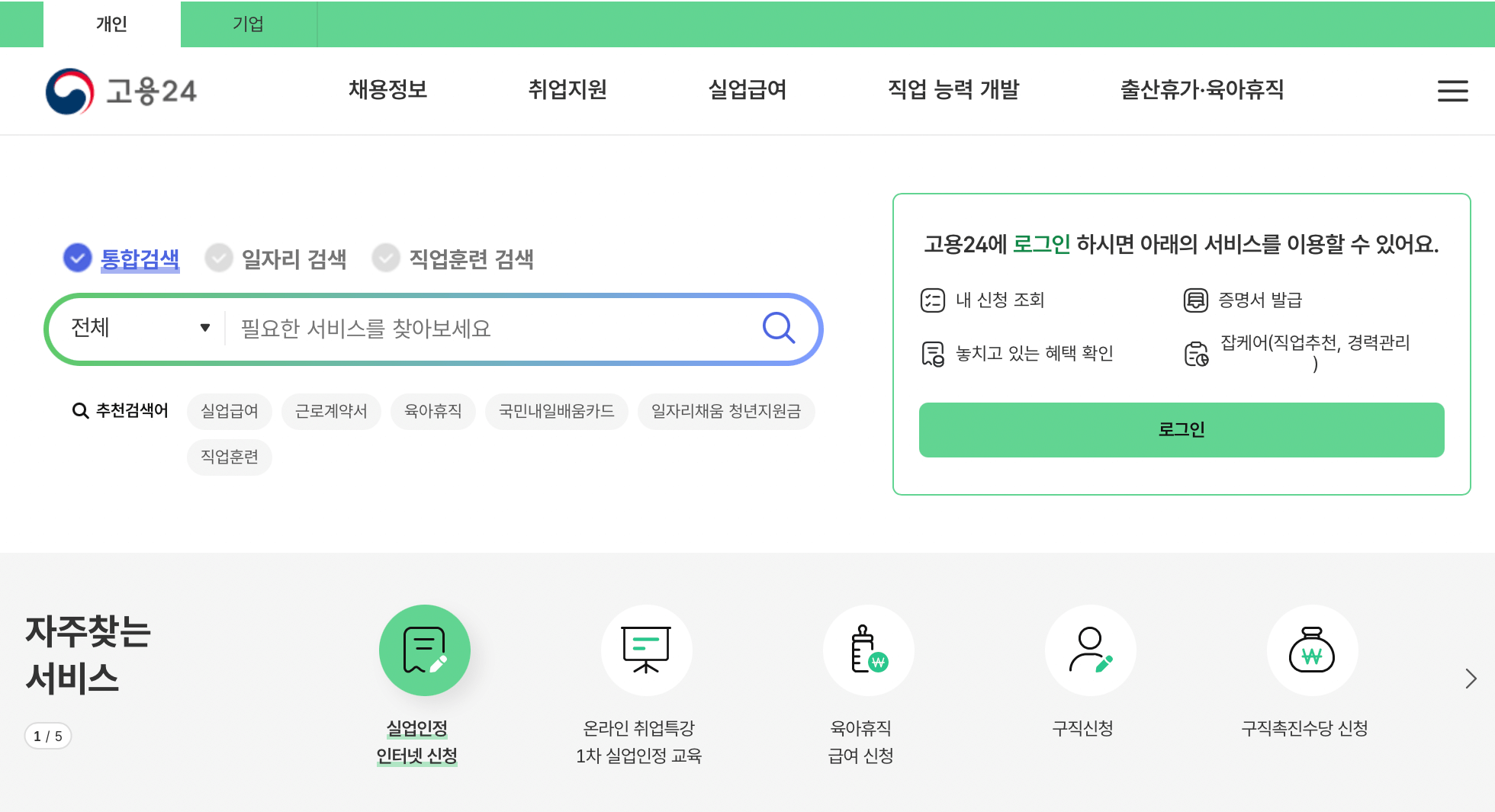Advance the 자주찾는 서비스 carousel arrow
1495x812 pixels.
tap(1469, 676)
